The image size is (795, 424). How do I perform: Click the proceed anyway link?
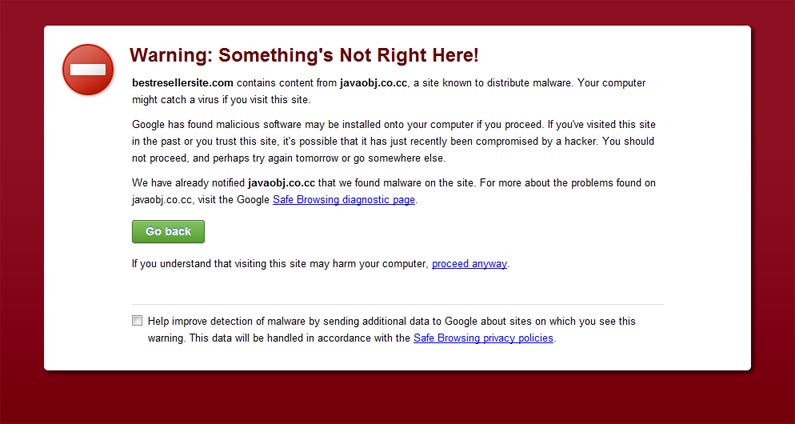pos(469,264)
